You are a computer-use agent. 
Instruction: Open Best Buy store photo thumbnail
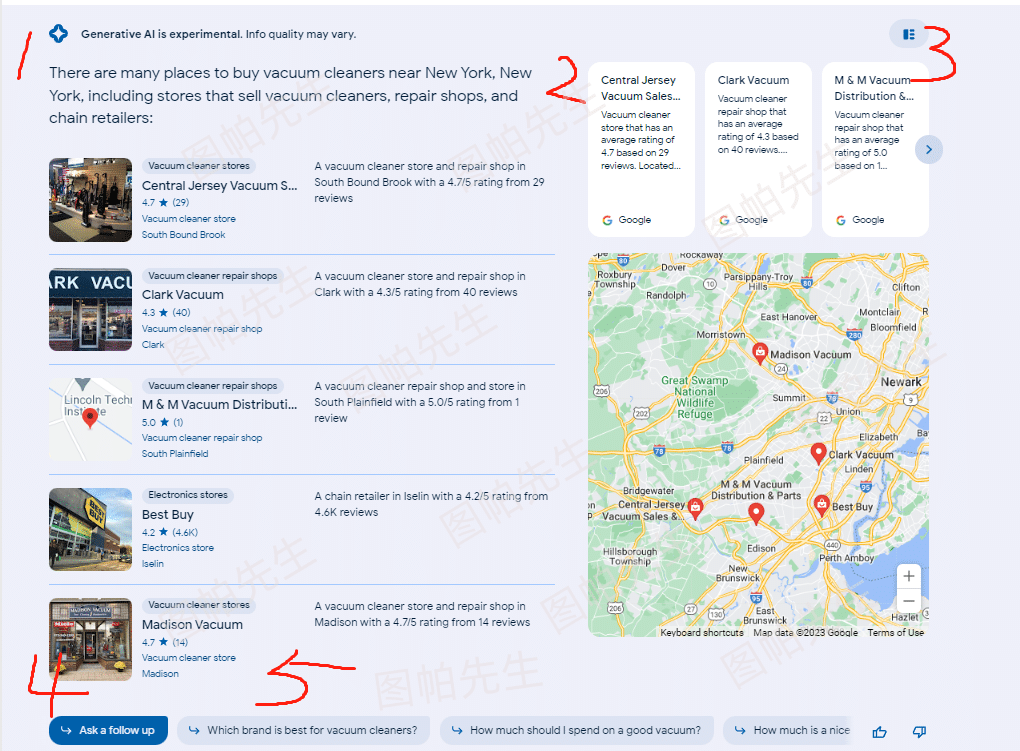point(90,530)
